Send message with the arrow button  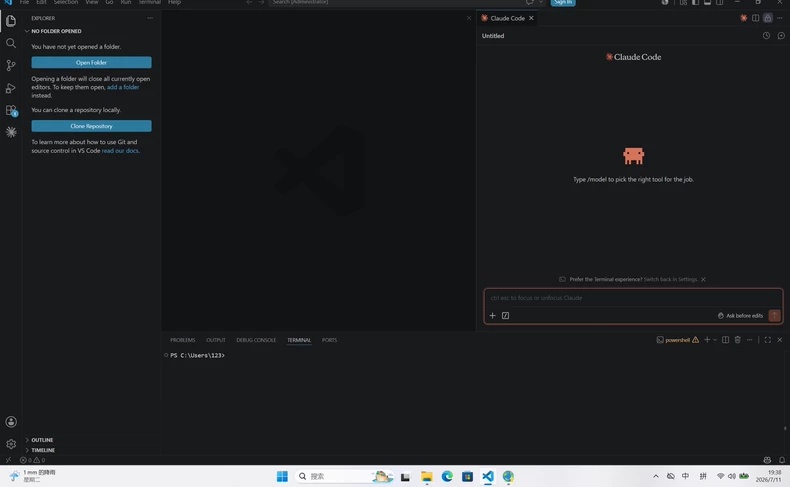[774, 316]
